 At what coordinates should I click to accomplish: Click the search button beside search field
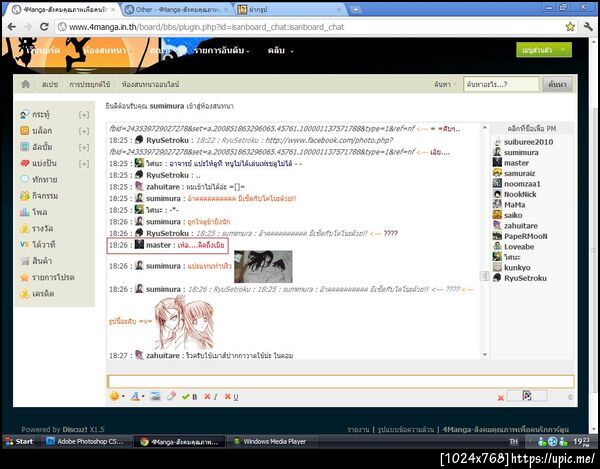coord(557,84)
